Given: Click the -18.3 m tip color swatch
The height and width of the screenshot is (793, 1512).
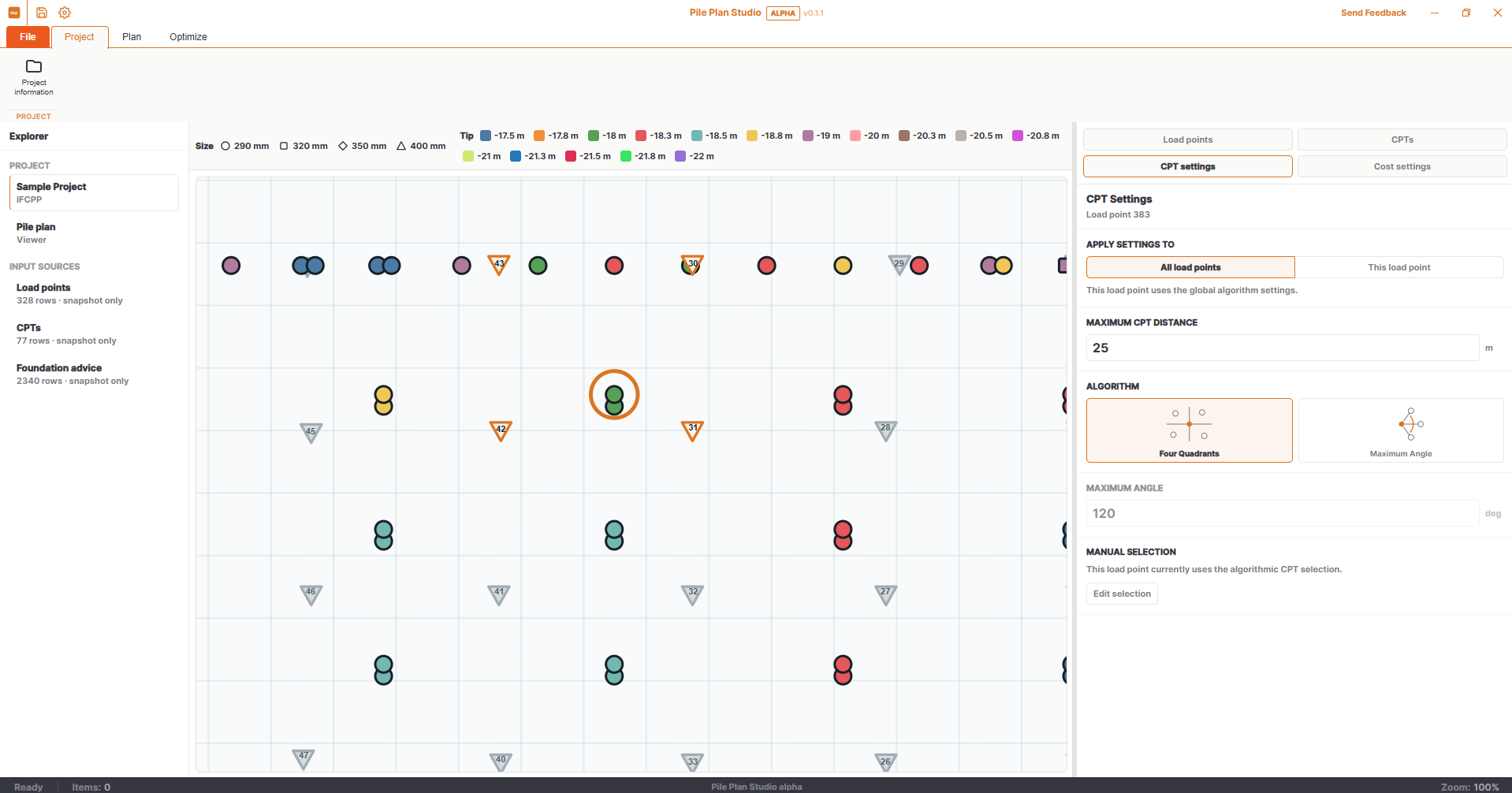Looking at the screenshot, I should 641,136.
